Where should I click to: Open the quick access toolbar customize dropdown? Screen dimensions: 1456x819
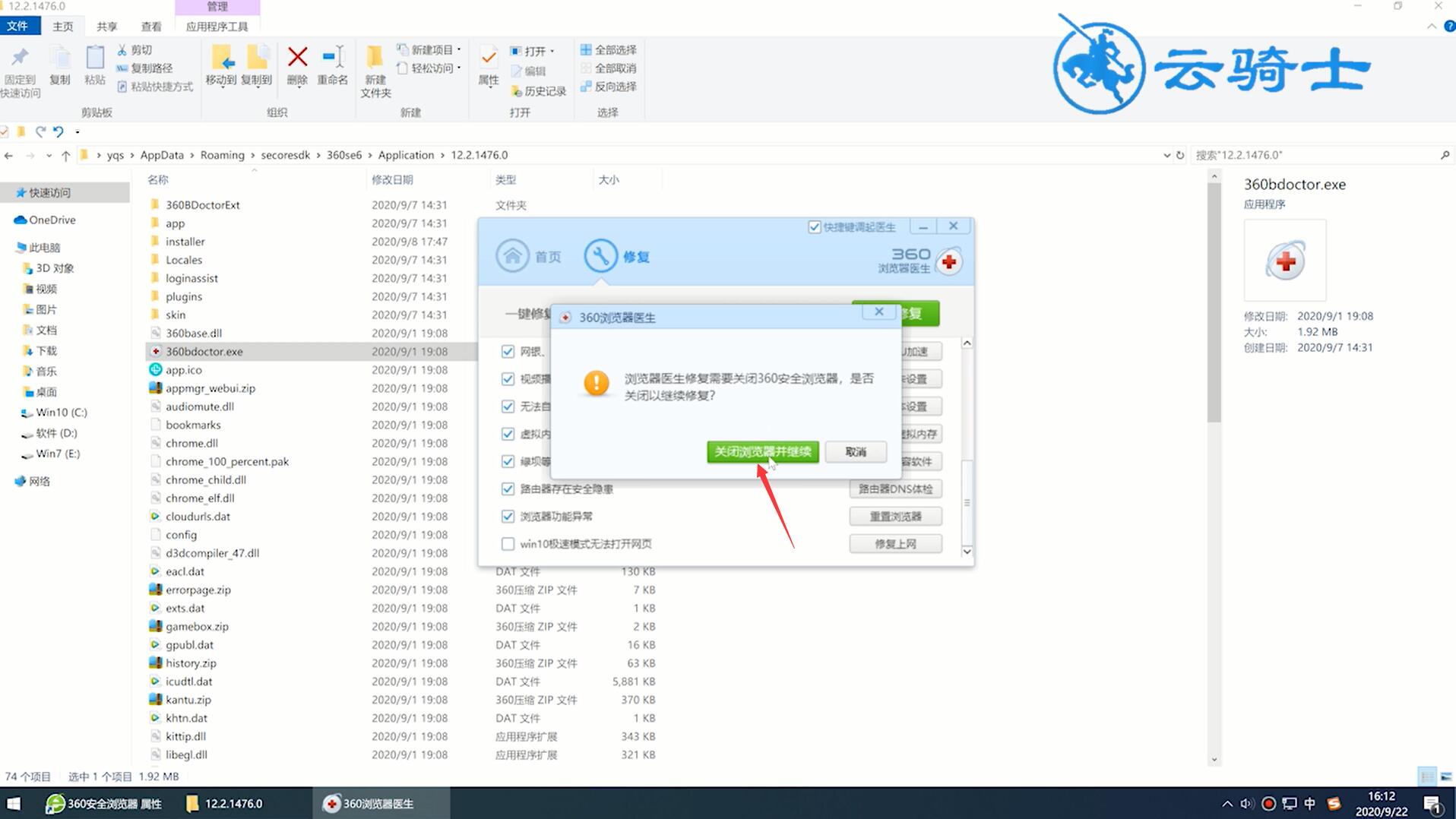pyautogui.click(x=77, y=131)
